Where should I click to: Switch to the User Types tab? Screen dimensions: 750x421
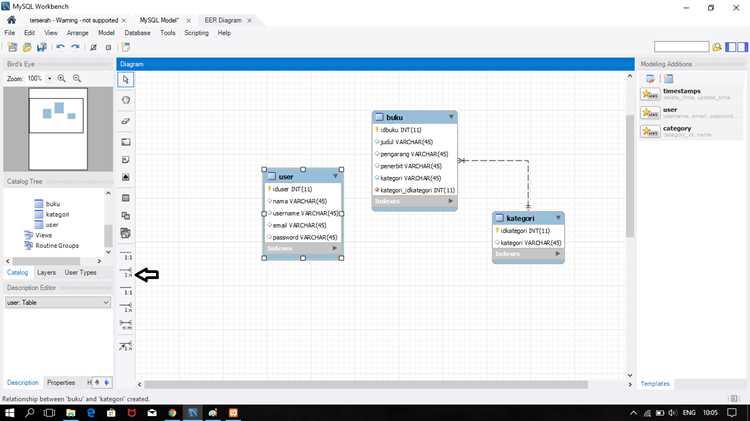point(80,272)
